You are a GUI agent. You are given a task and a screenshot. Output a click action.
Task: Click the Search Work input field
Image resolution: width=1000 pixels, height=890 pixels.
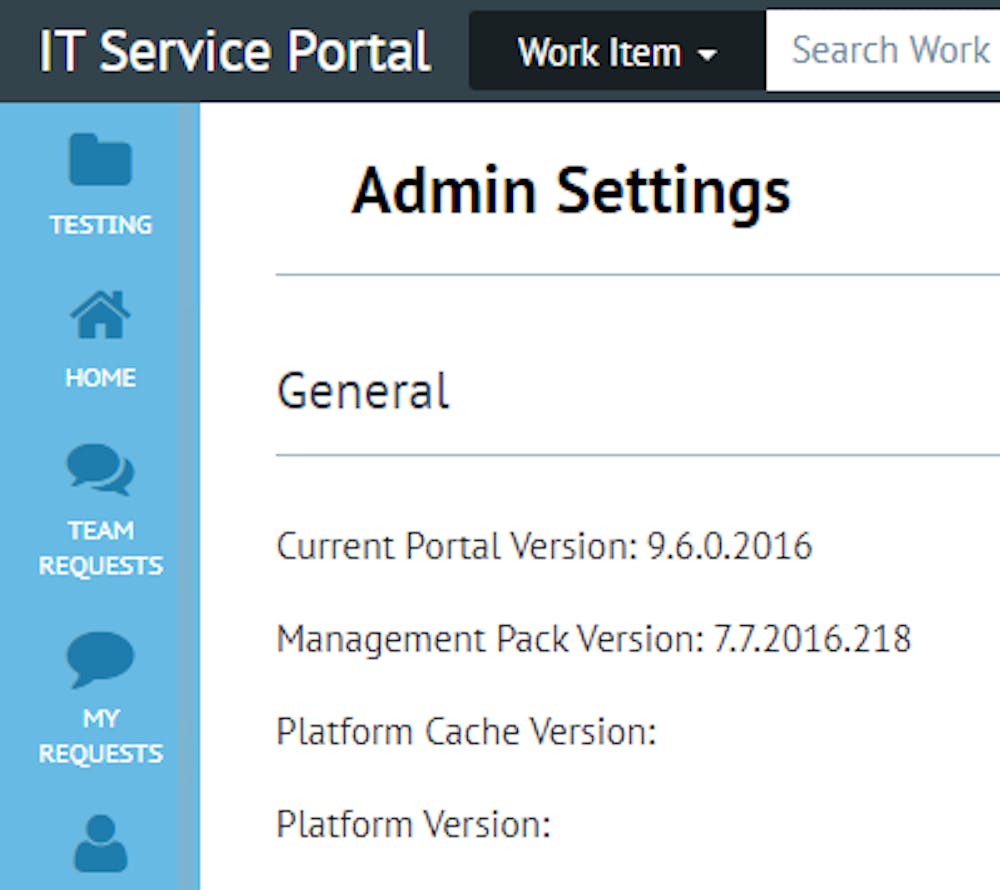click(890, 49)
